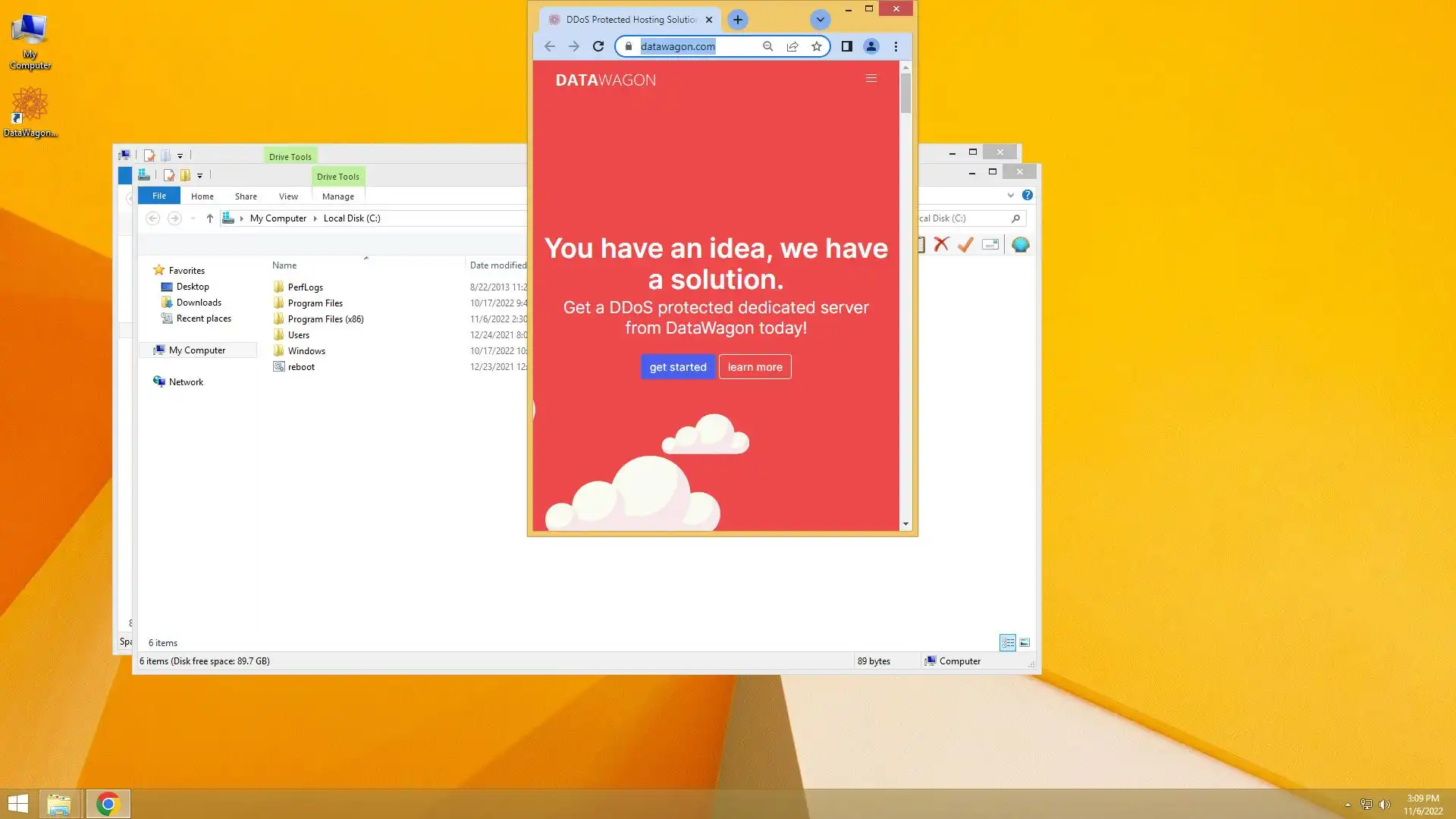This screenshot has height=819, width=1456.
Task: Open the View ribbon tab
Action: [288, 196]
